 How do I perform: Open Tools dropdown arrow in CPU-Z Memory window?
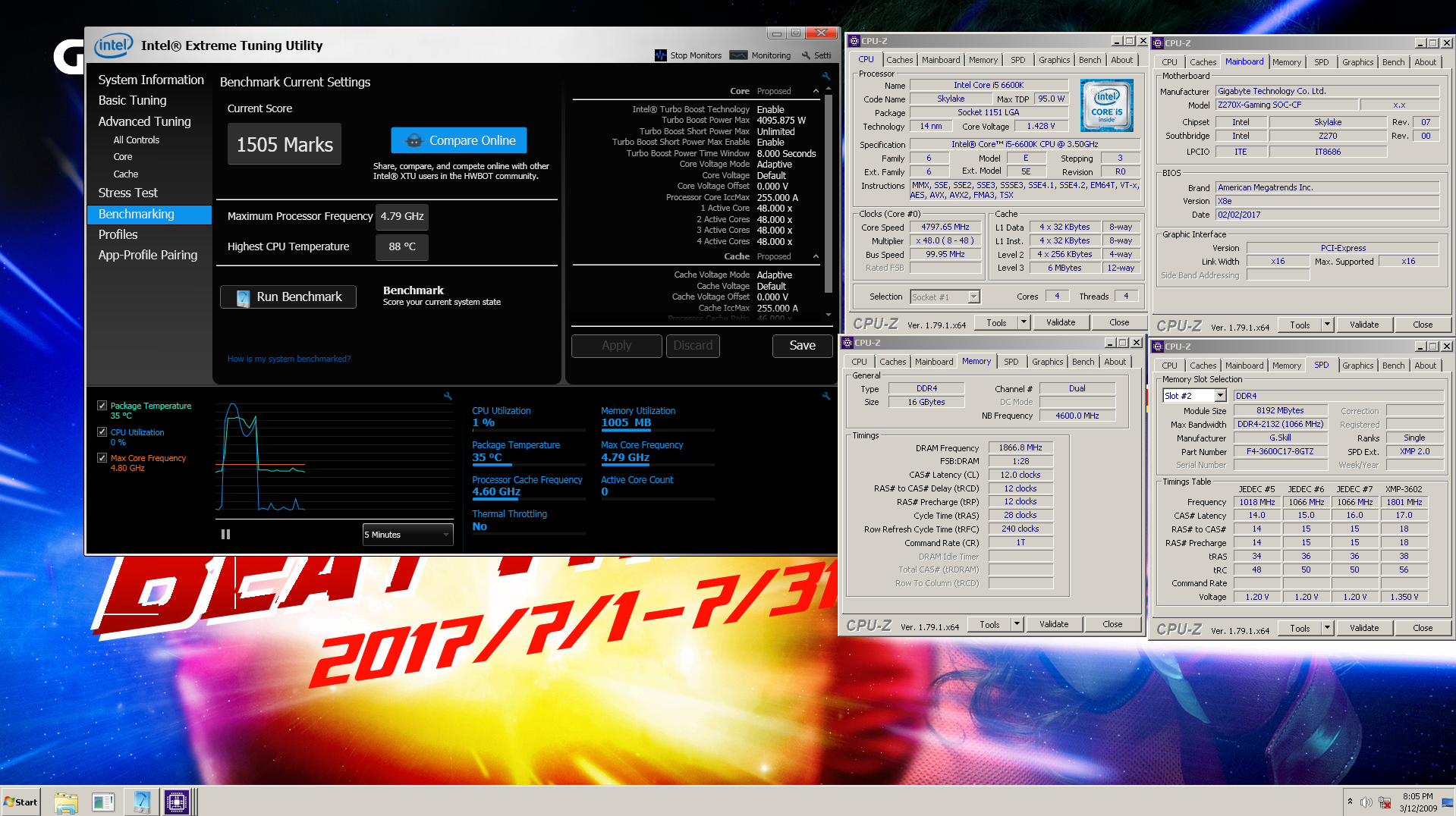pyautogui.click(x=1016, y=625)
